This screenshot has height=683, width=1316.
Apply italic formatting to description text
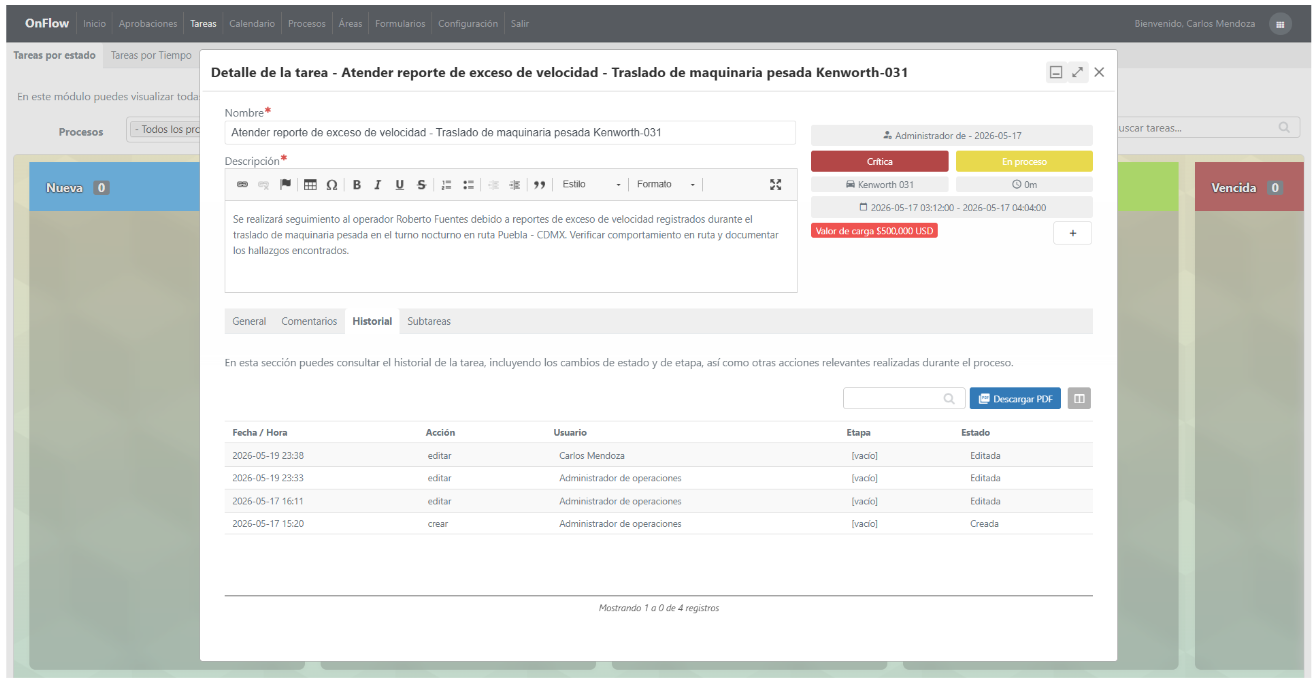[x=378, y=184]
